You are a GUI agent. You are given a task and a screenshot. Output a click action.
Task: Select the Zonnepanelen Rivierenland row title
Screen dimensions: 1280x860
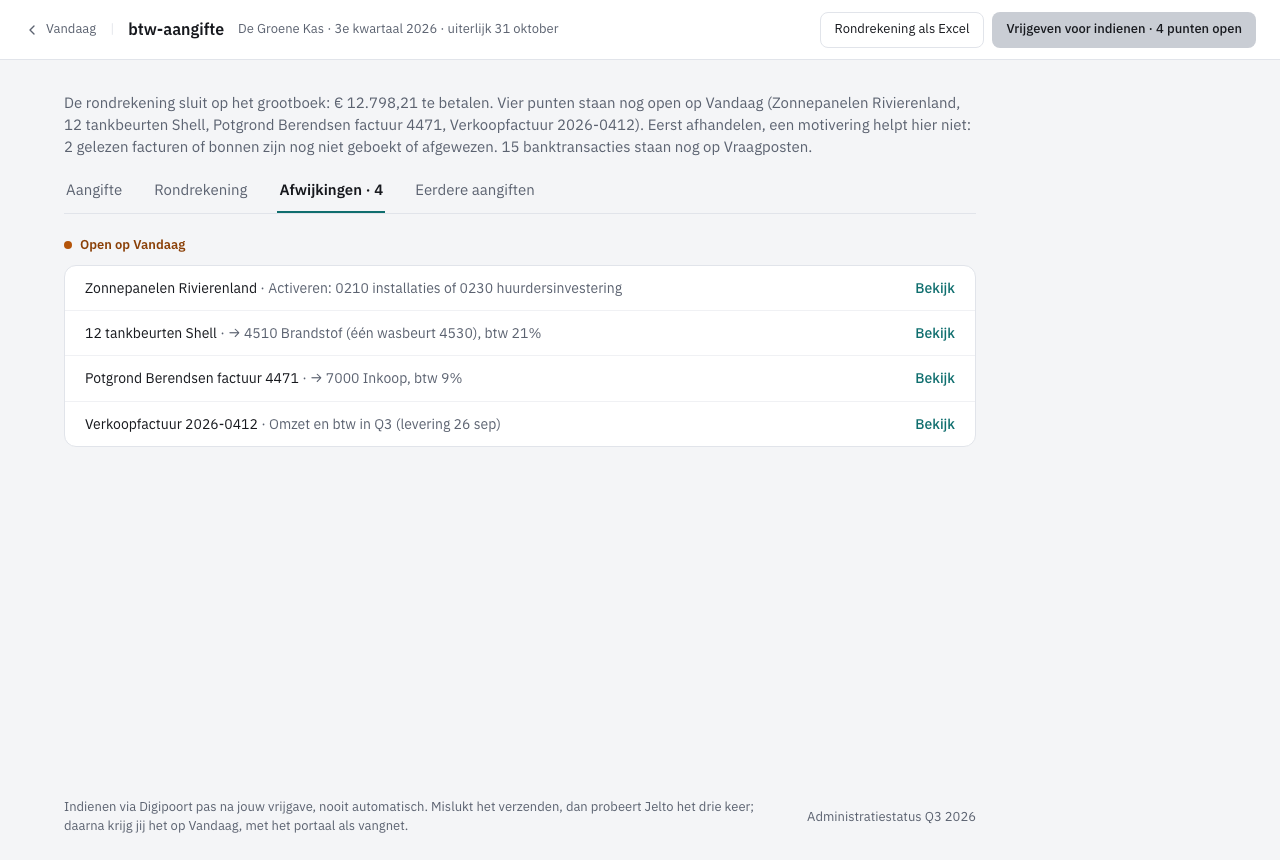click(x=171, y=288)
